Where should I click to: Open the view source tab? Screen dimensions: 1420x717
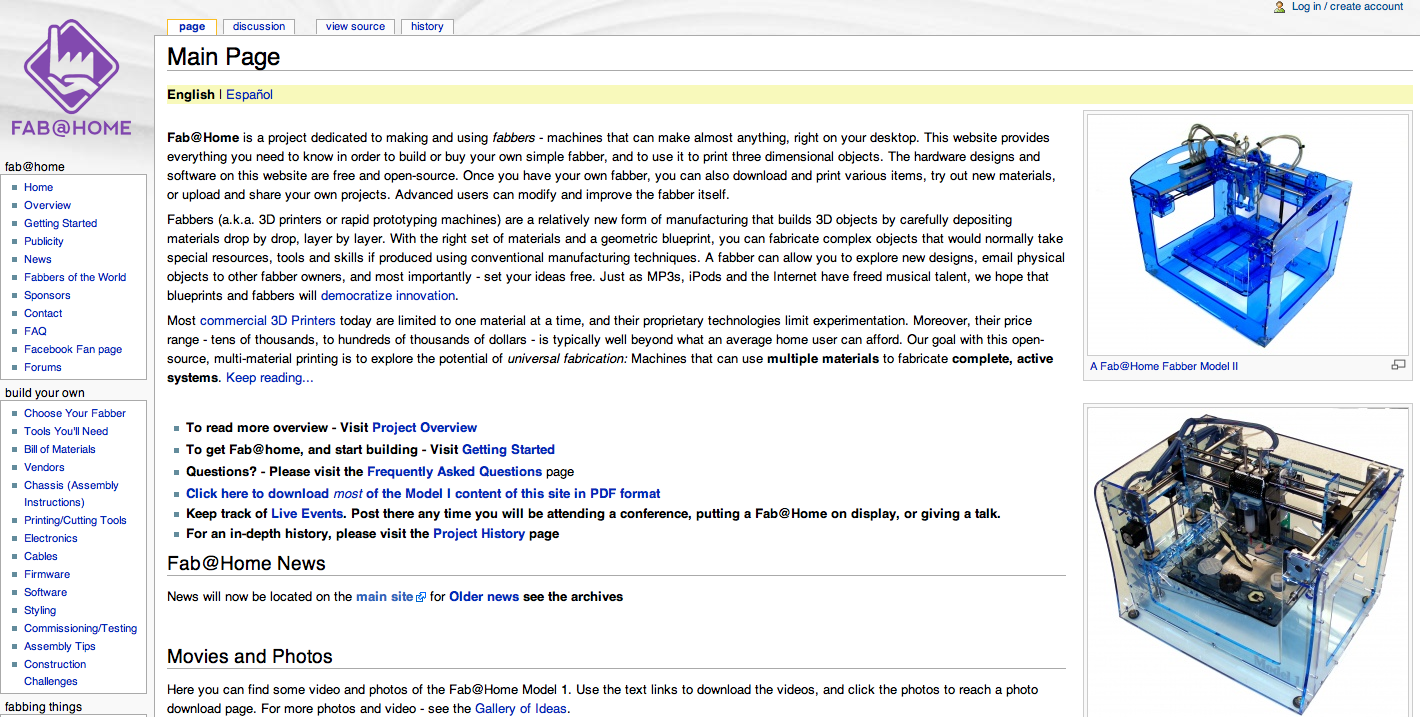pyautogui.click(x=355, y=27)
